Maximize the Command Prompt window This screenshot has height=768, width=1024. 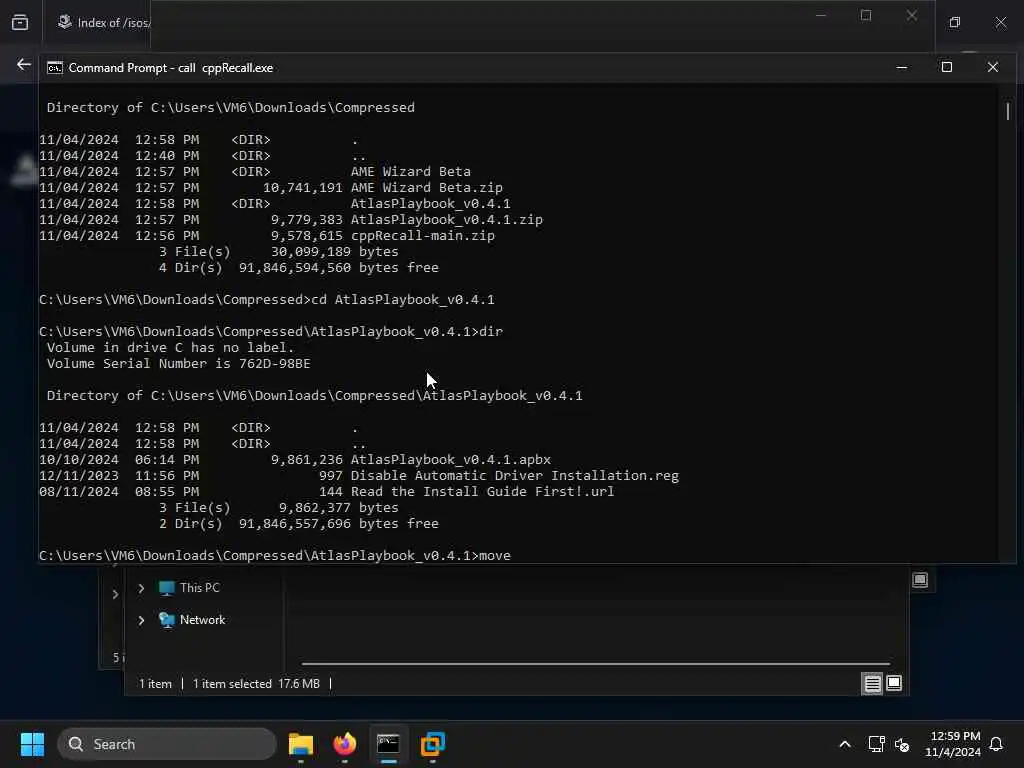(x=946, y=67)
